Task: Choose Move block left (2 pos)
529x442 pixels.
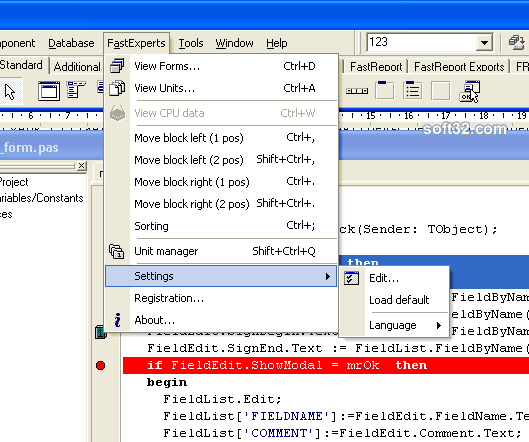Action: click(x=221, y=160)
